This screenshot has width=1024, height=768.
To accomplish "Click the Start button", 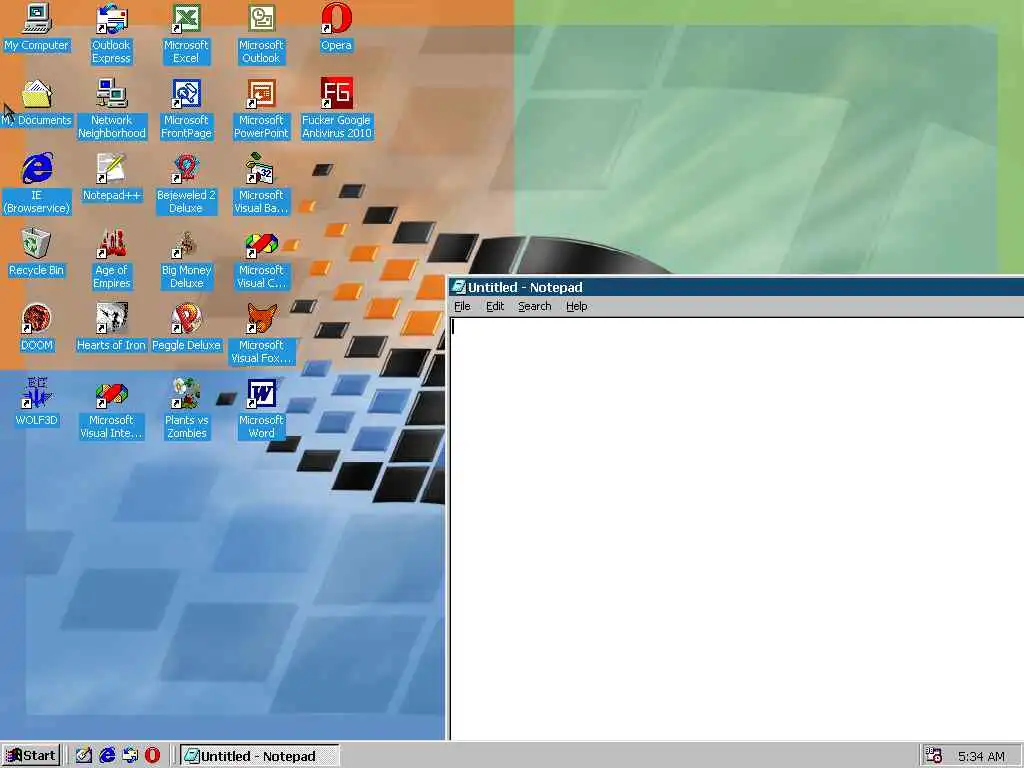I will tap(31, 756).
